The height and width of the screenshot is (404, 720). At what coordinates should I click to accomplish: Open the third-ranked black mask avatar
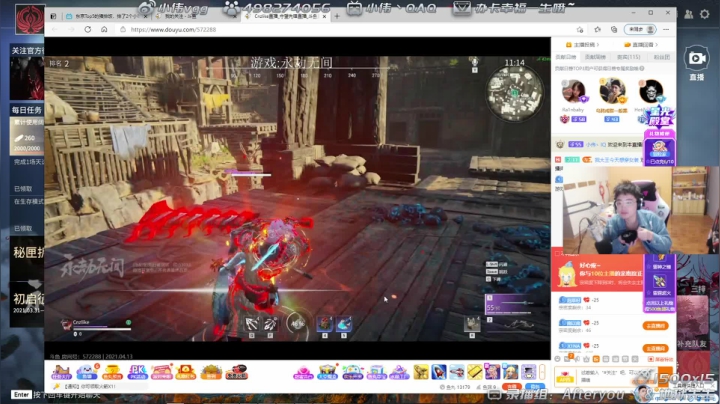(x=651, y=91)
